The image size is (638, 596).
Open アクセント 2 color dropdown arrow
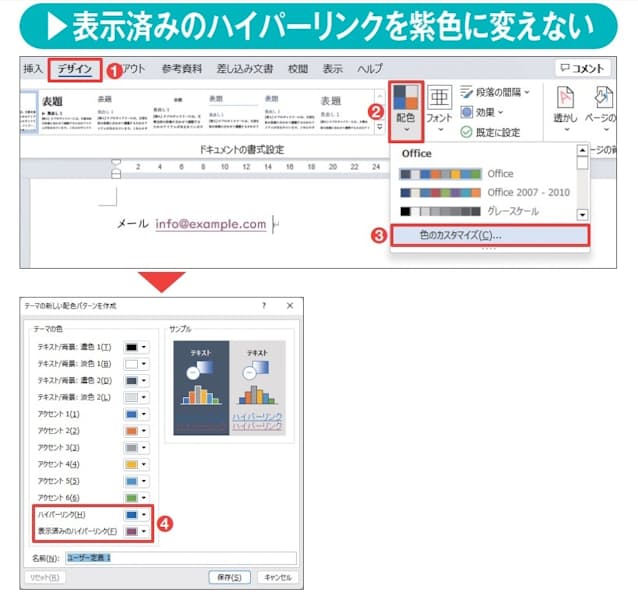point(144,431)
